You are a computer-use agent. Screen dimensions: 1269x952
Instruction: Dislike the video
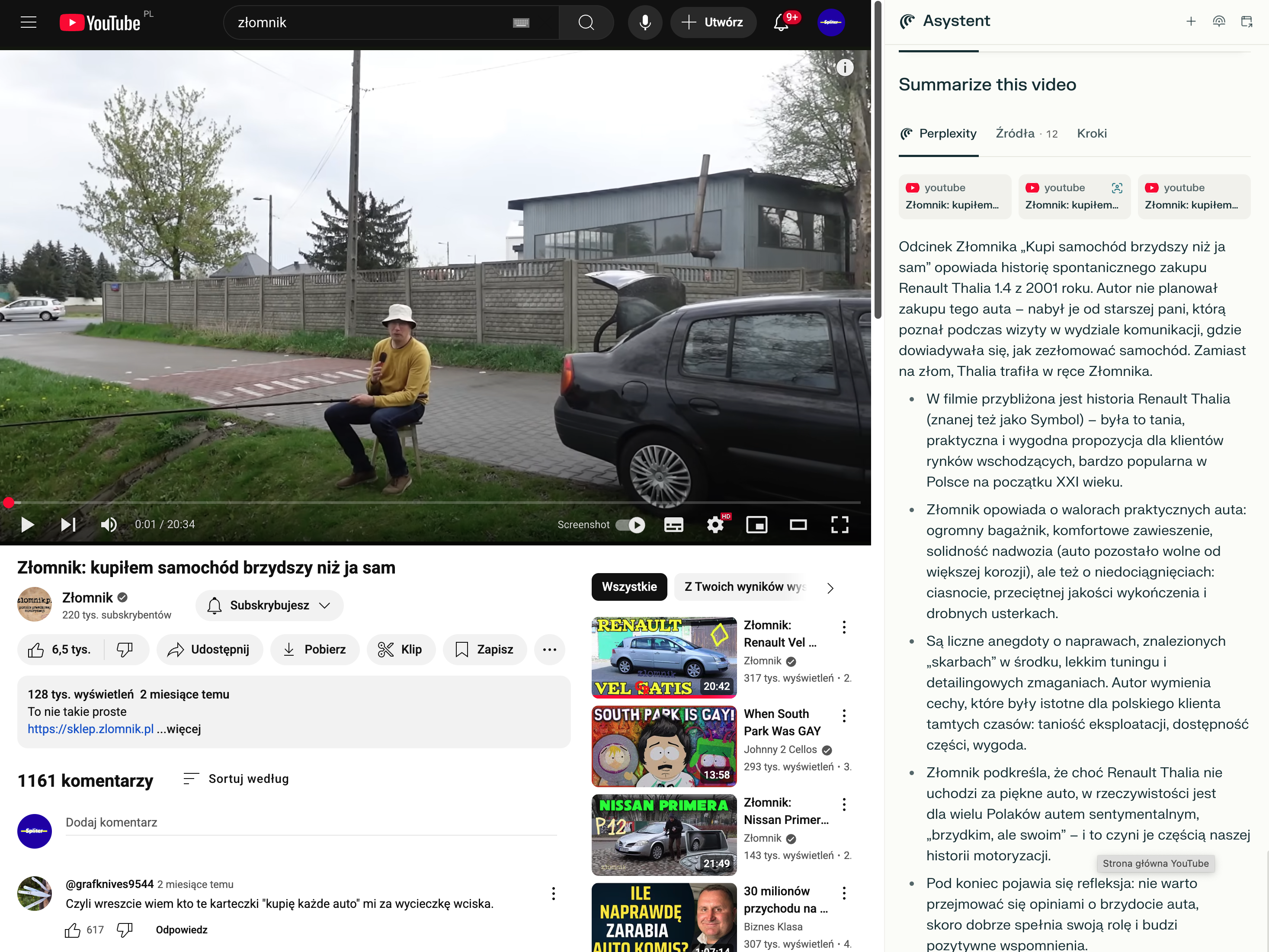125,650
